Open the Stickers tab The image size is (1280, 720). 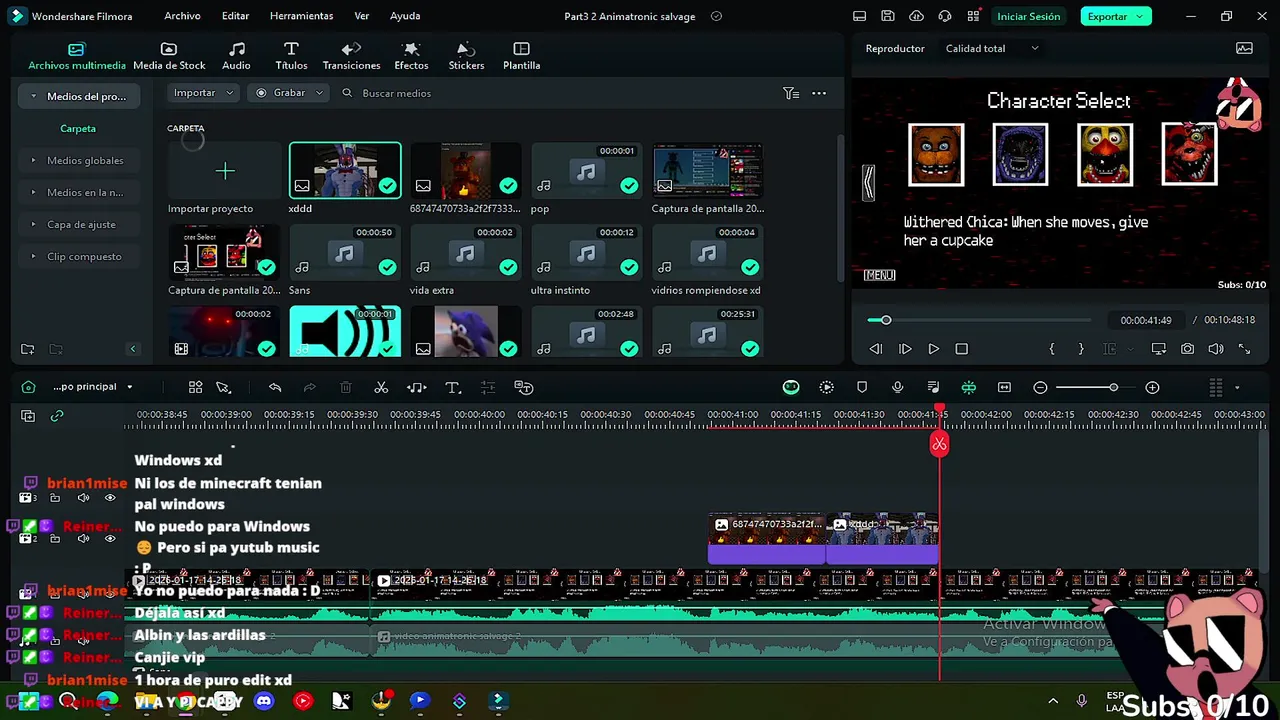[x=466, y=56]
